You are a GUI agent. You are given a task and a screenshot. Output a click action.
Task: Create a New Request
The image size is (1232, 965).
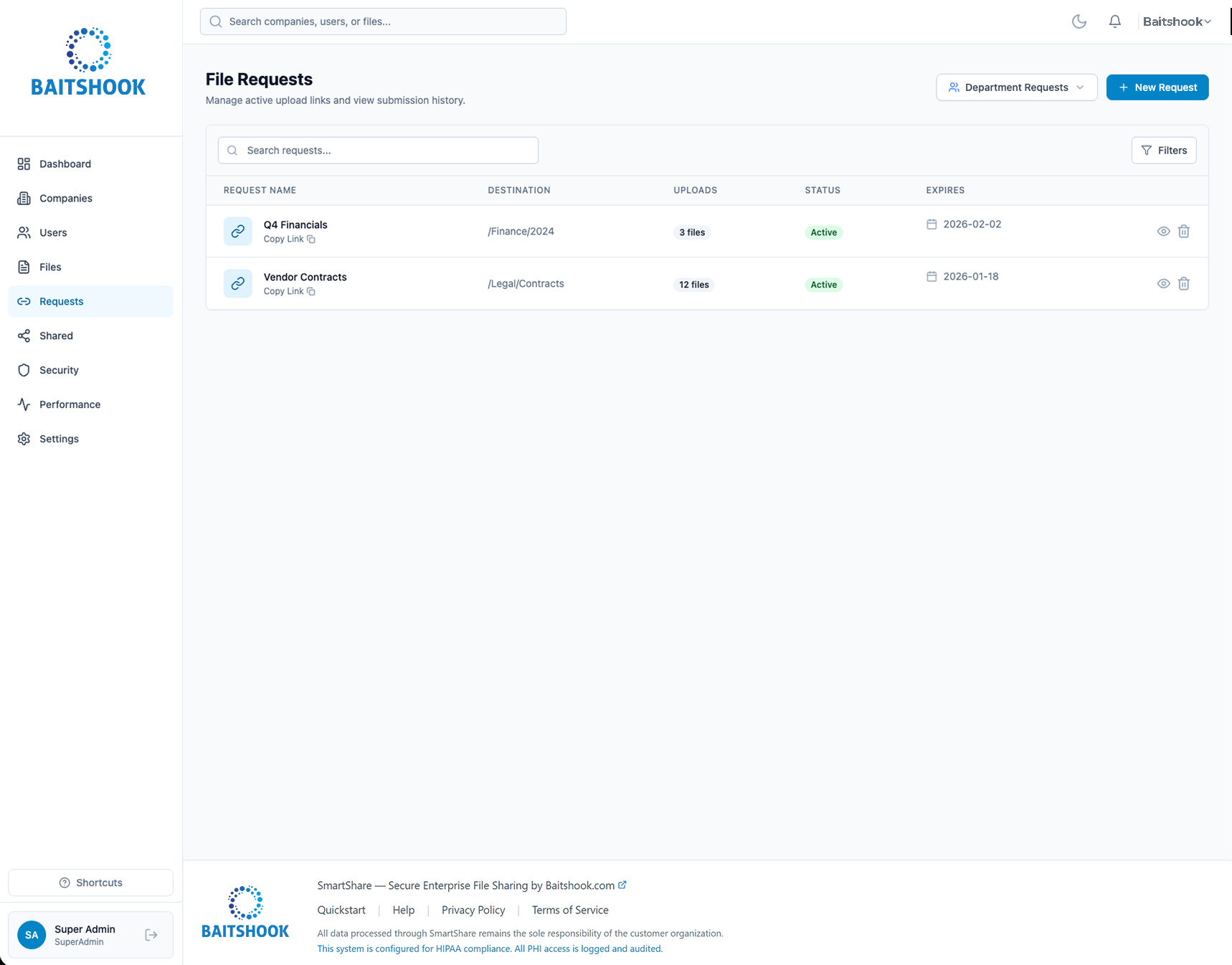tap(1157, 87)
